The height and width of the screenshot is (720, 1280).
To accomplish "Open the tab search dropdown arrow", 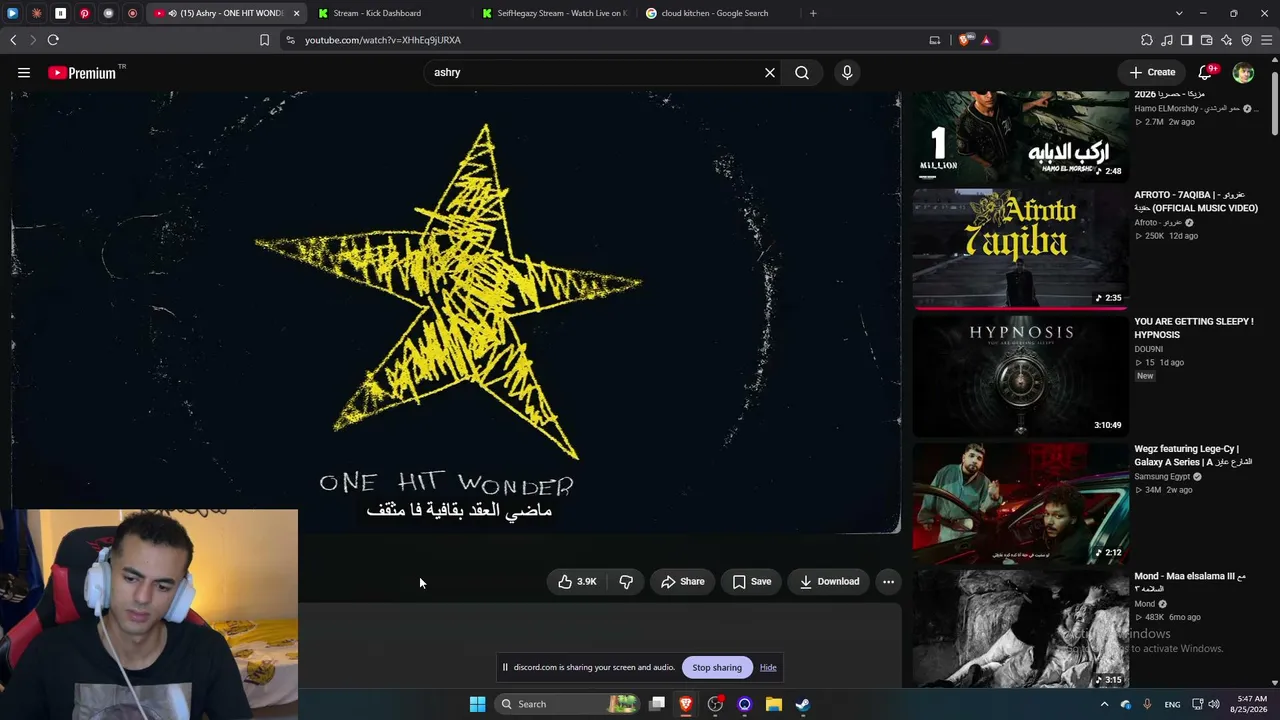I will tap(1179, 13).
